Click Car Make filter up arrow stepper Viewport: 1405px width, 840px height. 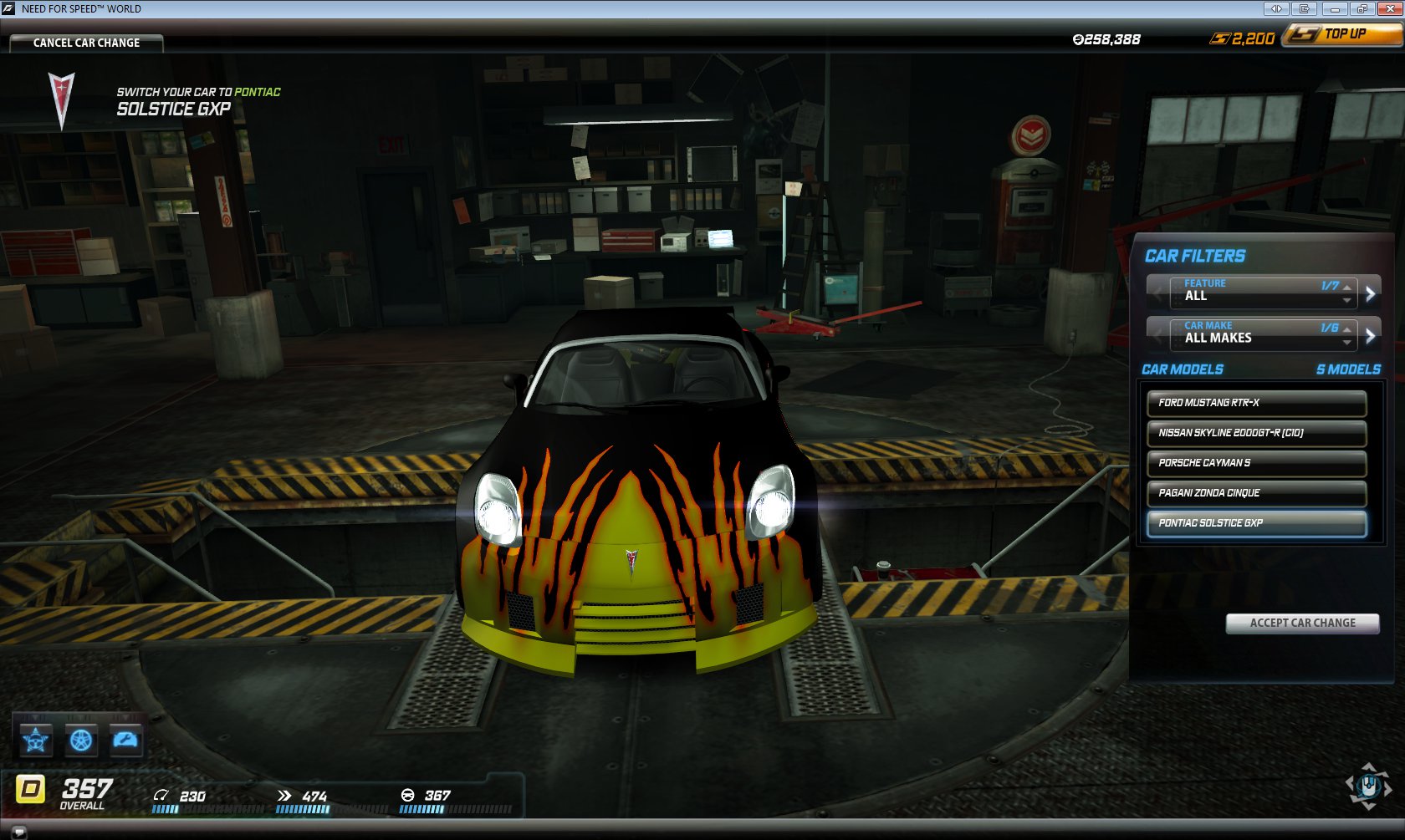coord(1346,330)
